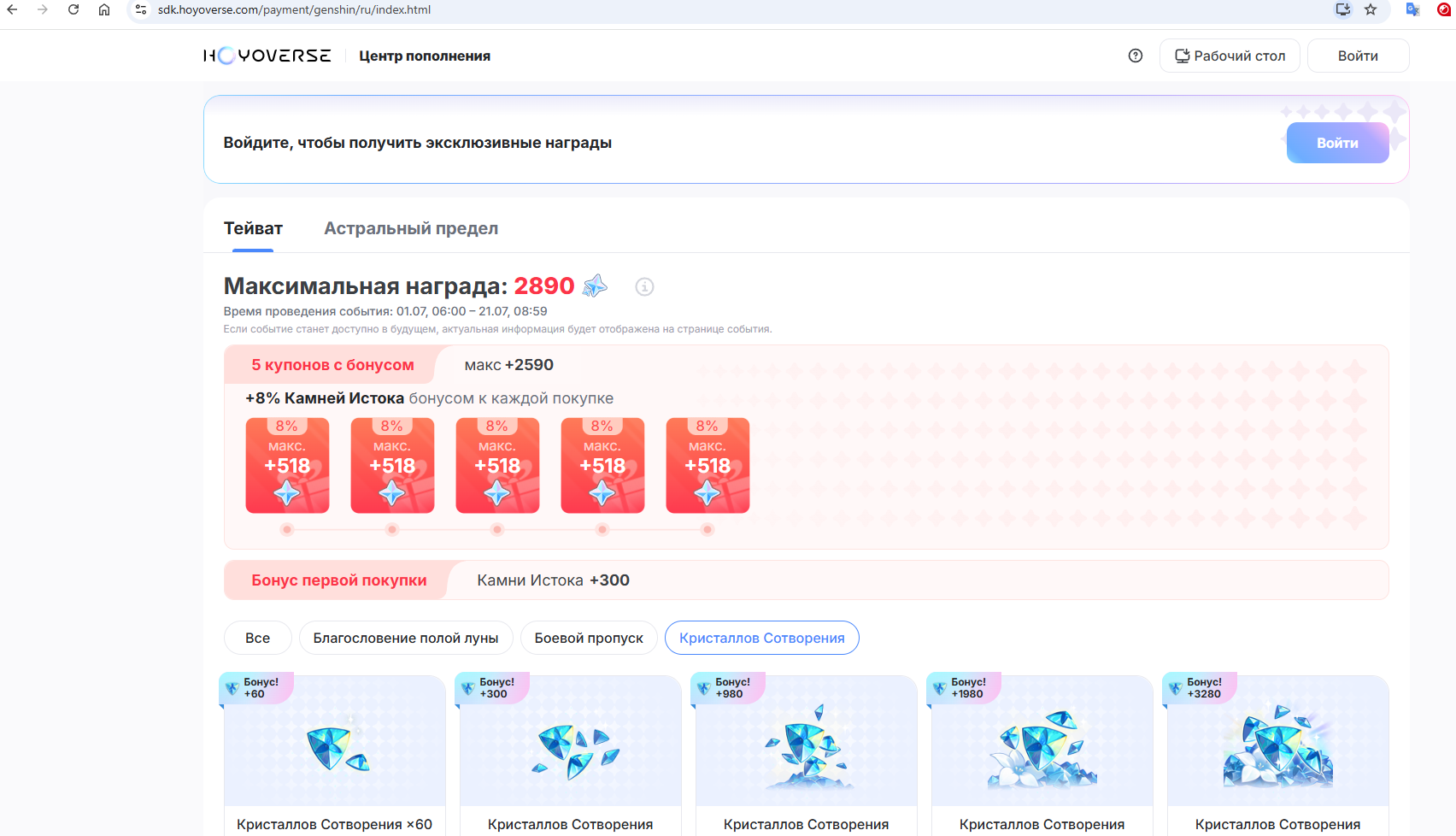The width and height of the screenshot is (1456, 836).
Task: Open the crystal pack with +980 bonus
Action: [x=807, y=756]
